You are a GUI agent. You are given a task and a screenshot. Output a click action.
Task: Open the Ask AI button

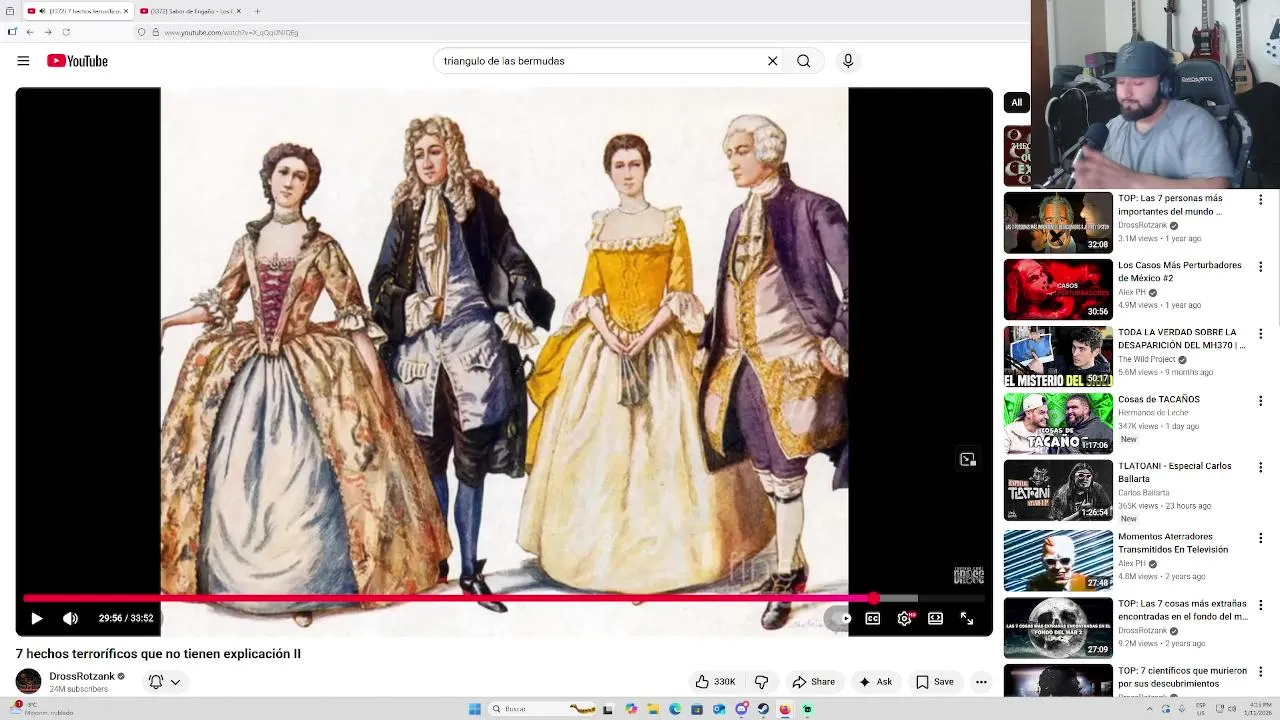pyautogui.click(x=875, y=681)
